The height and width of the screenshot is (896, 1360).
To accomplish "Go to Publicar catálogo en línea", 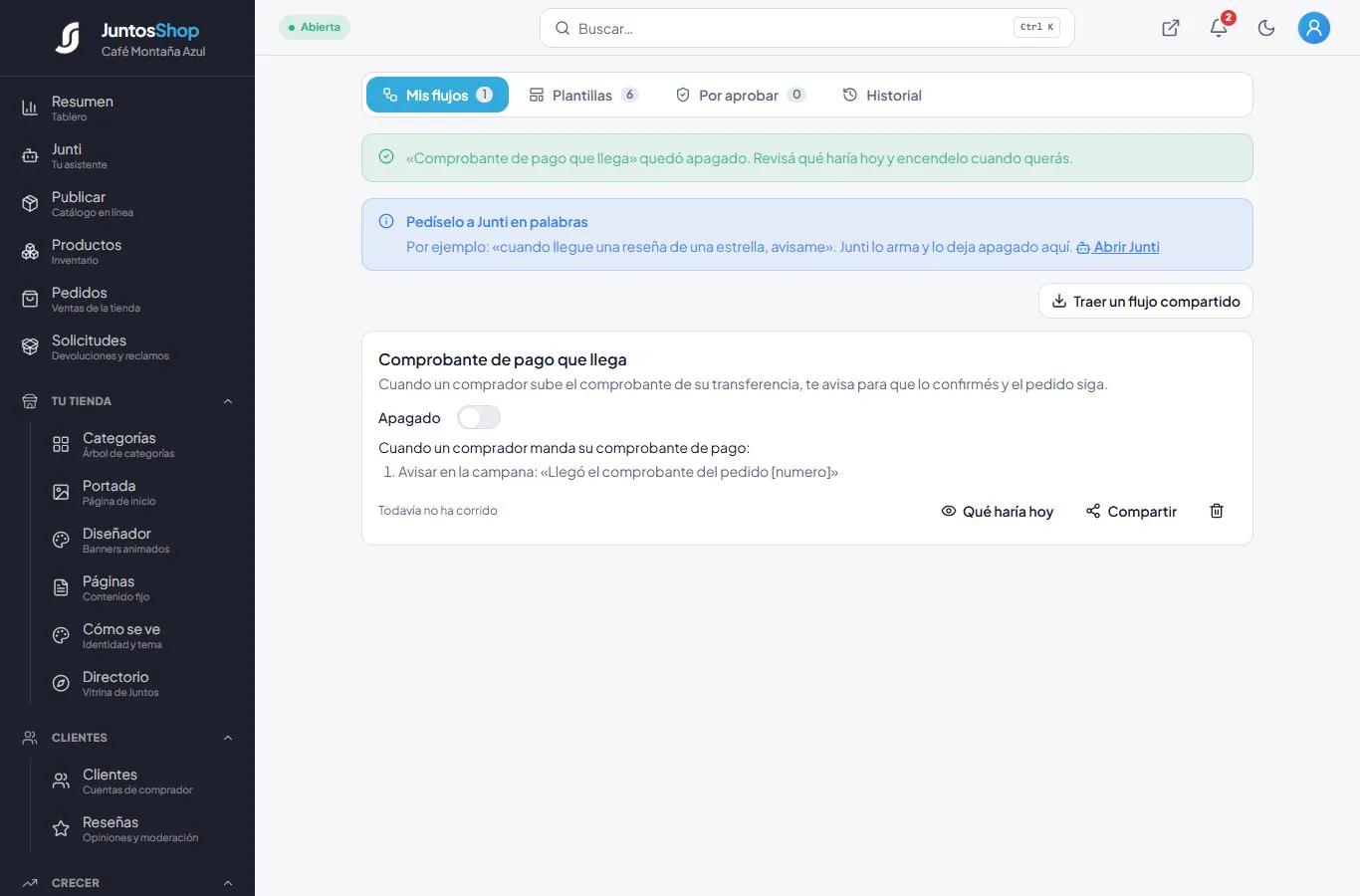I will pos(127,203).
